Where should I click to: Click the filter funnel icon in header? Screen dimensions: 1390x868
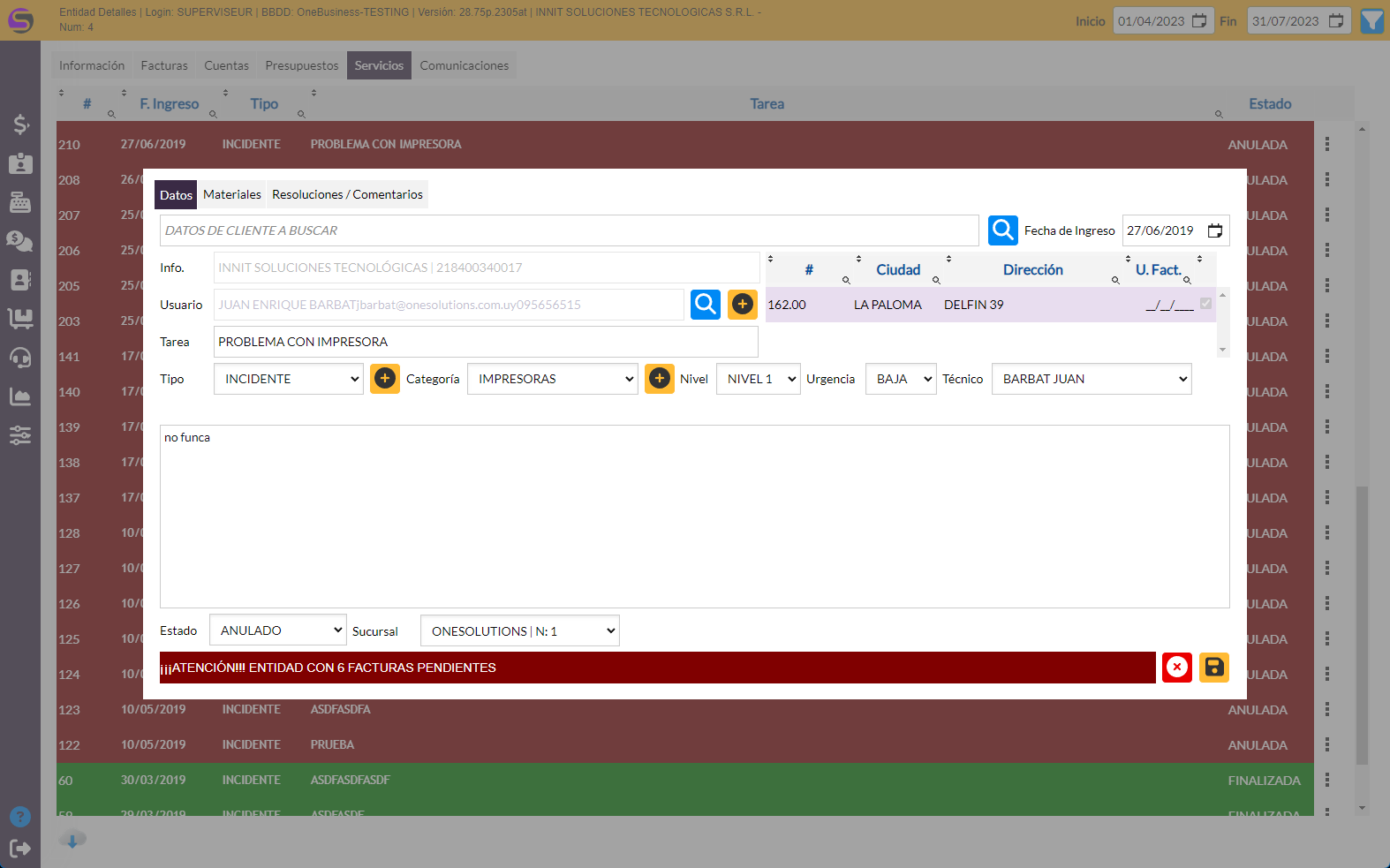point(1372,21)
